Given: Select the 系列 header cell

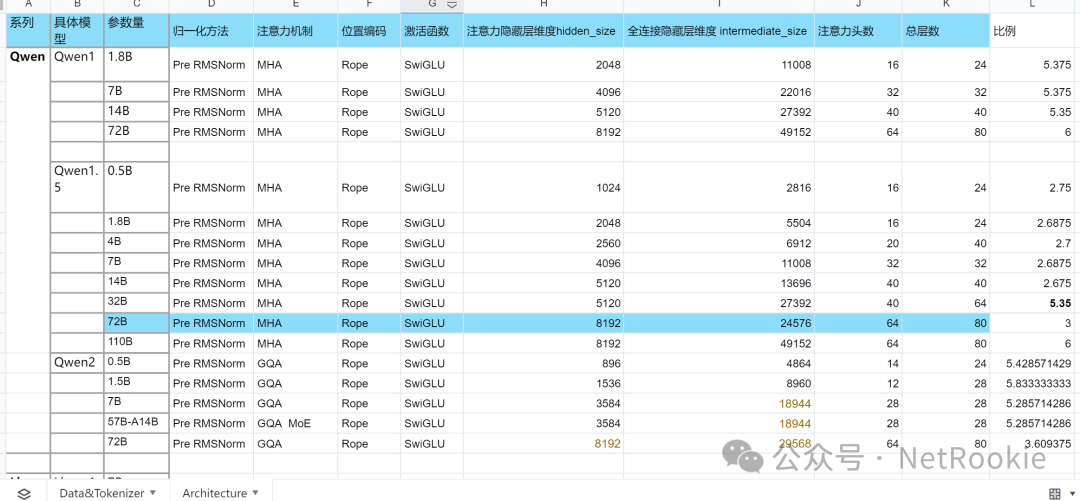Looking at the screenshot, I should (x=28, y=30).
